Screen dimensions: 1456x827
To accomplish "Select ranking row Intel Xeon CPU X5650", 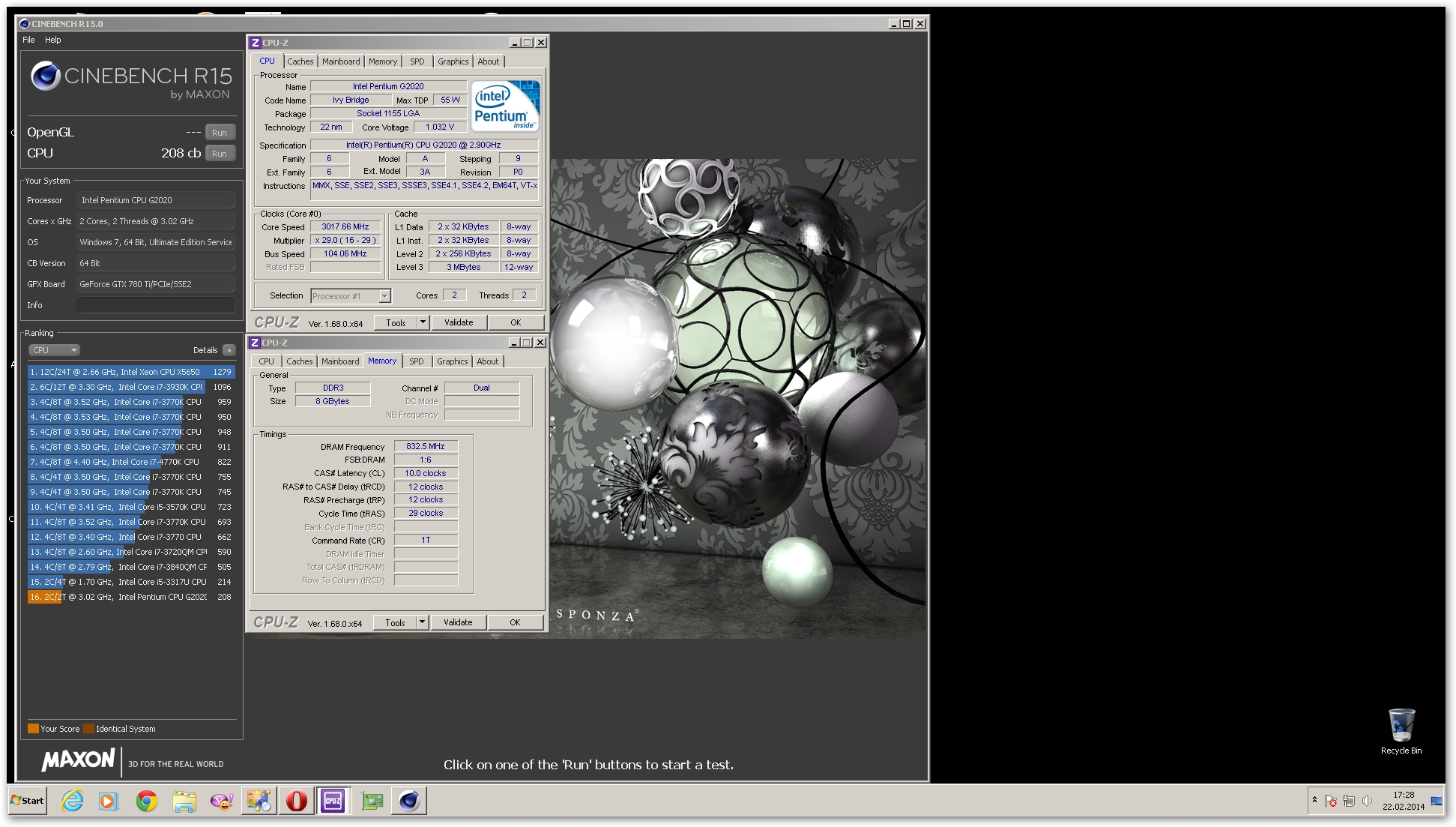I will tap(131, 372).
